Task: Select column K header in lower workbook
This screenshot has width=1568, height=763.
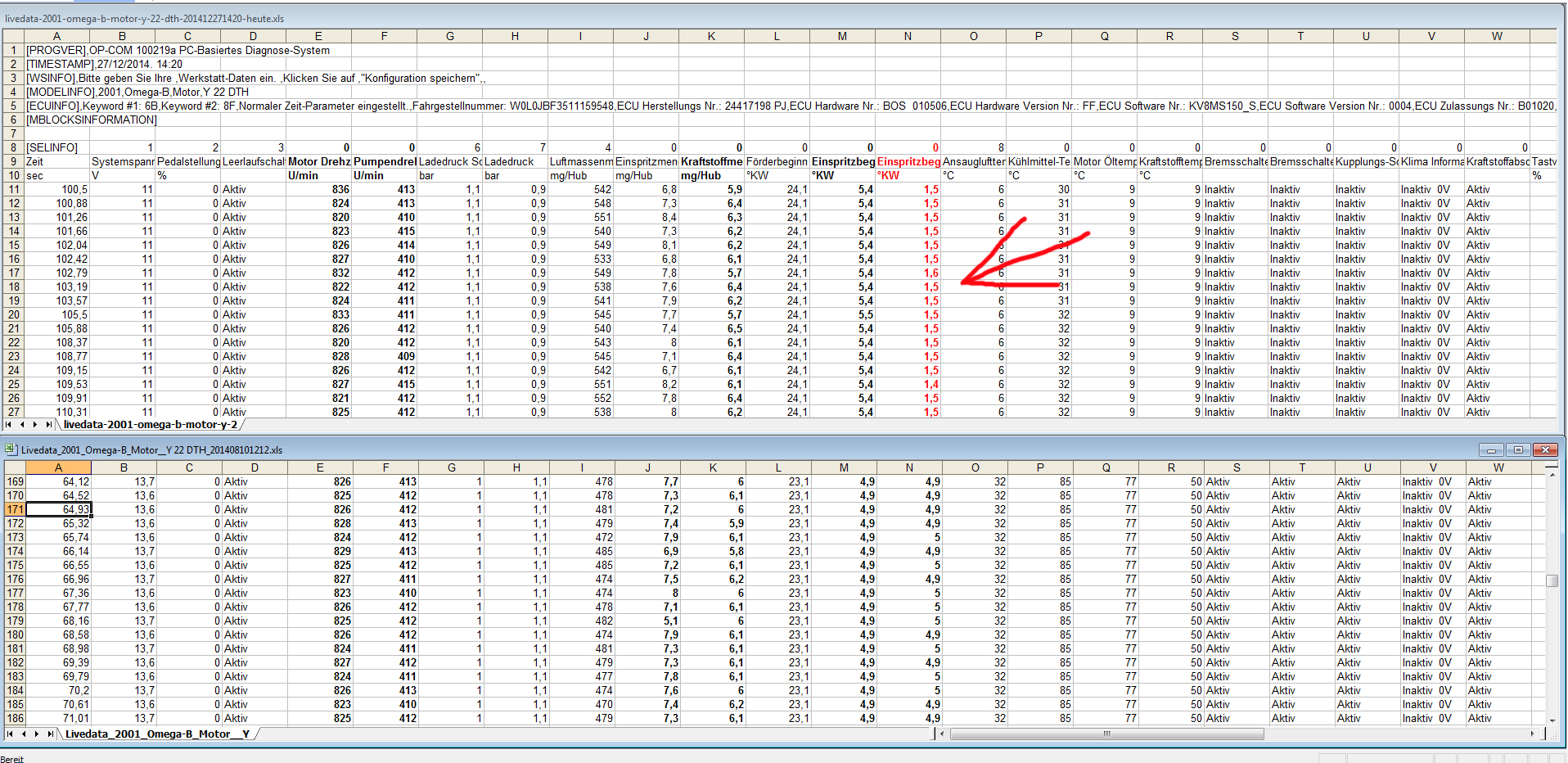Action: pos(714,467)
